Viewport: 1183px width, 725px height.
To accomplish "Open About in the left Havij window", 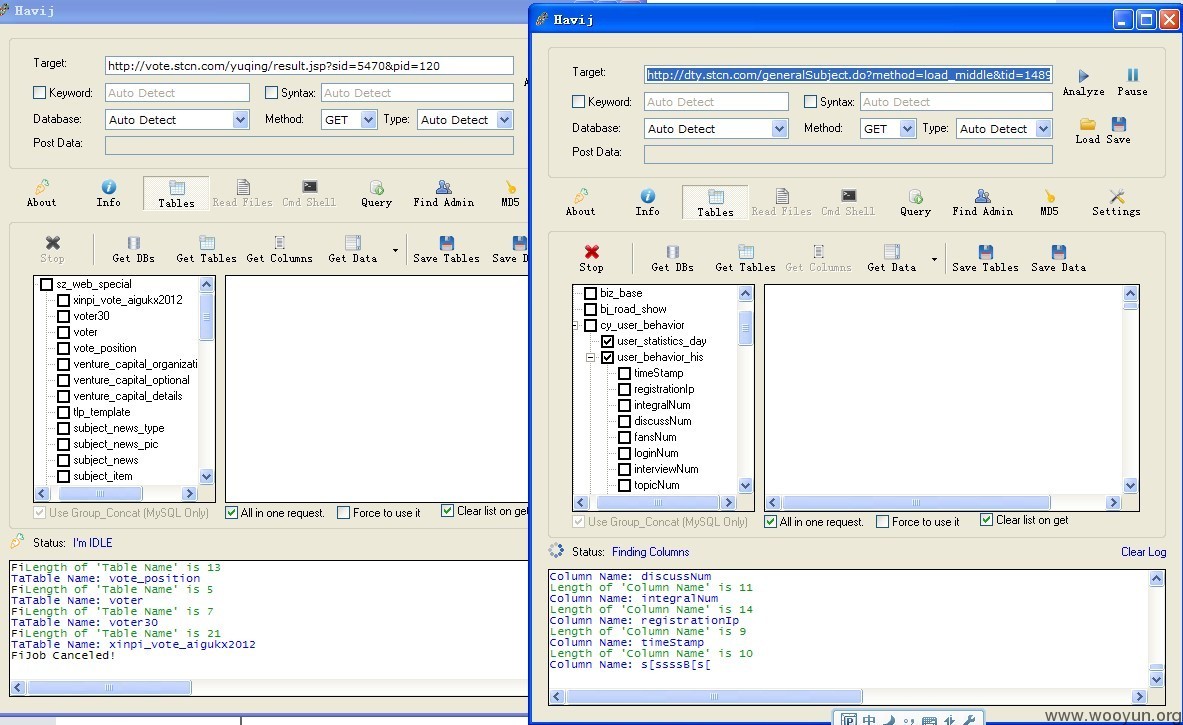I will (x=41, y=194).
